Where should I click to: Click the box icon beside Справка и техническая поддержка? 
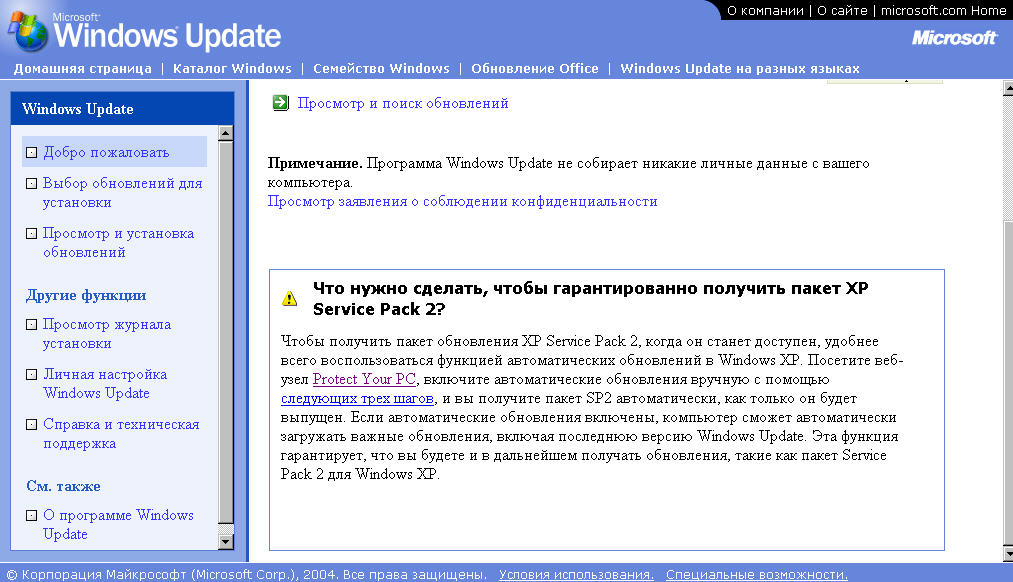pyautogui.click(x=31, y=424)
